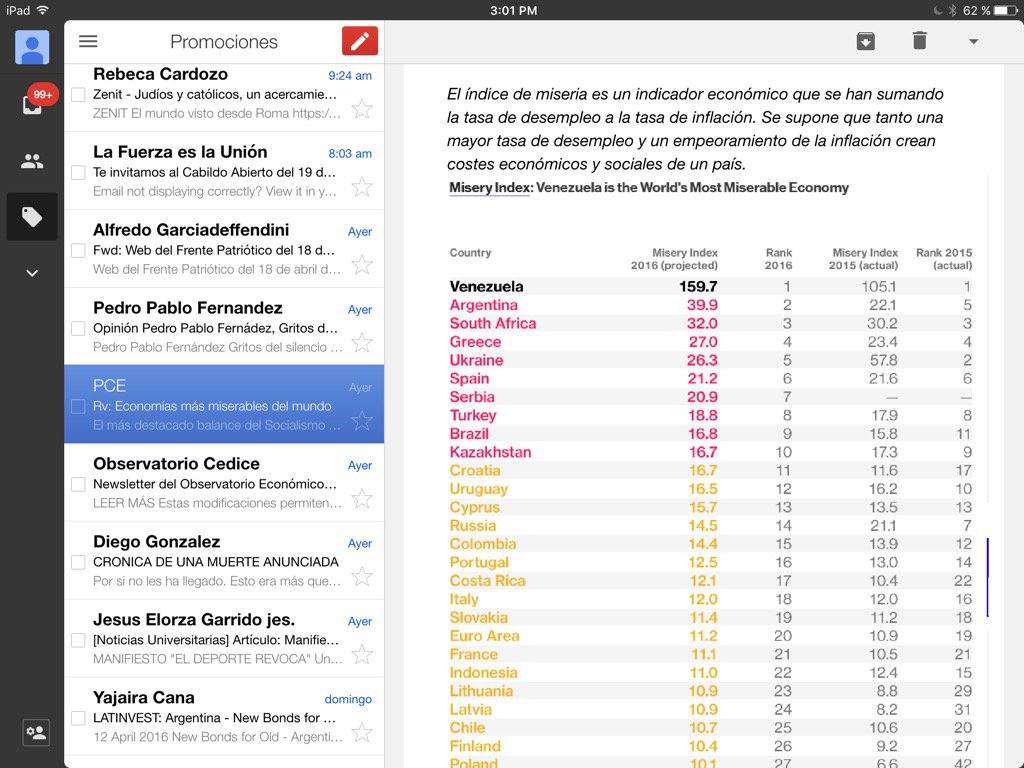Open the Diego Gonzalez 'CRONICA DE UNA MUERTE ANUNCIADA' email
Viewport: 1024px width, 768px height.
(224, 560)
